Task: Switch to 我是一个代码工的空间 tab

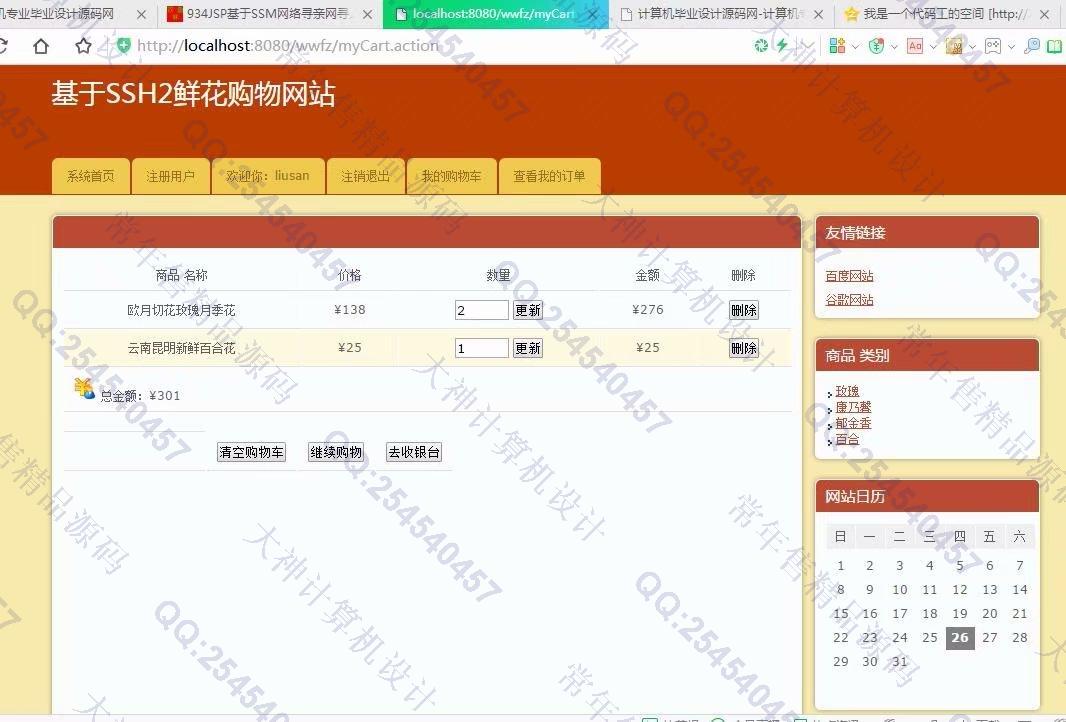Action: click(x=945, y=14)
